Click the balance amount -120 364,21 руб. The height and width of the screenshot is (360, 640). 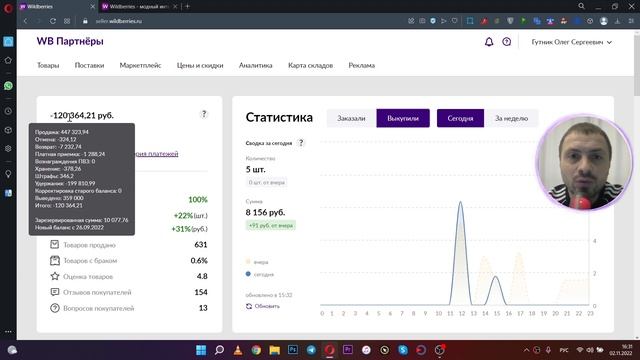click(x=82, y=116)
